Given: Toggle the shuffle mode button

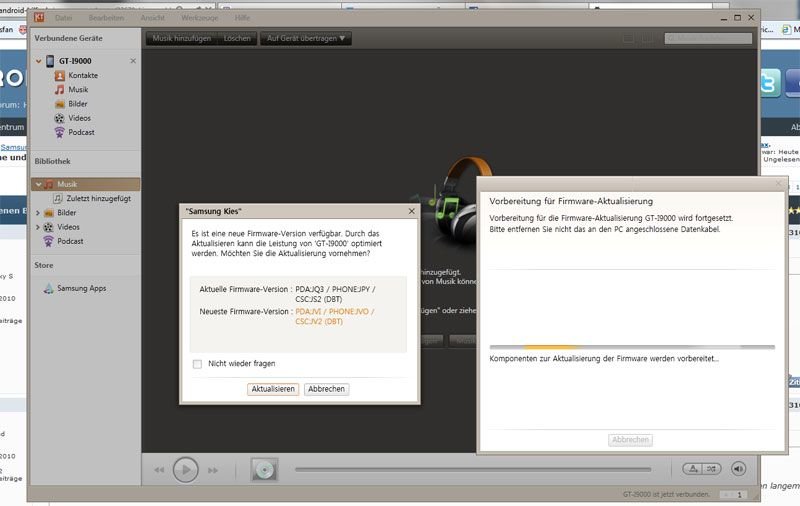Looking at the screenshot, I should 712,469.
